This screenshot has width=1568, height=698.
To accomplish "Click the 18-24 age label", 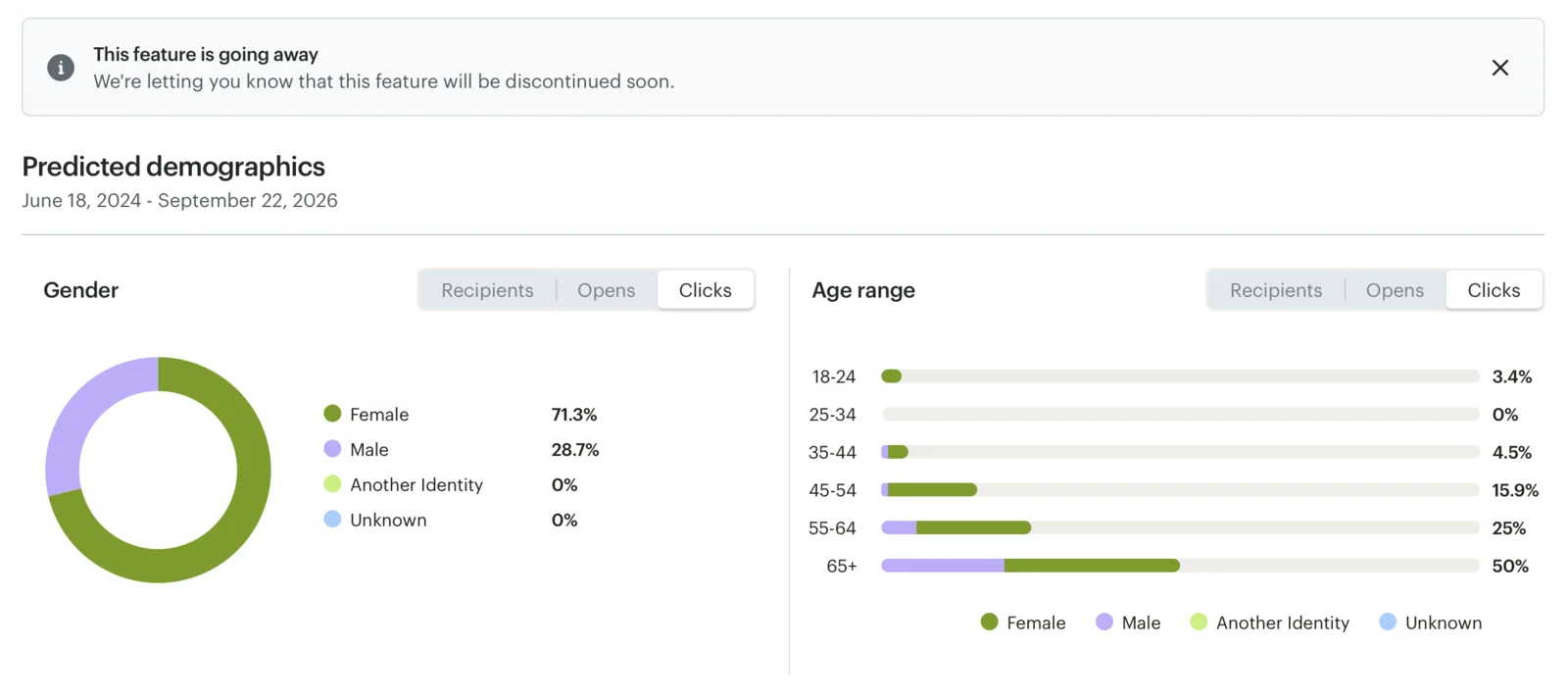I will point(834,376).
